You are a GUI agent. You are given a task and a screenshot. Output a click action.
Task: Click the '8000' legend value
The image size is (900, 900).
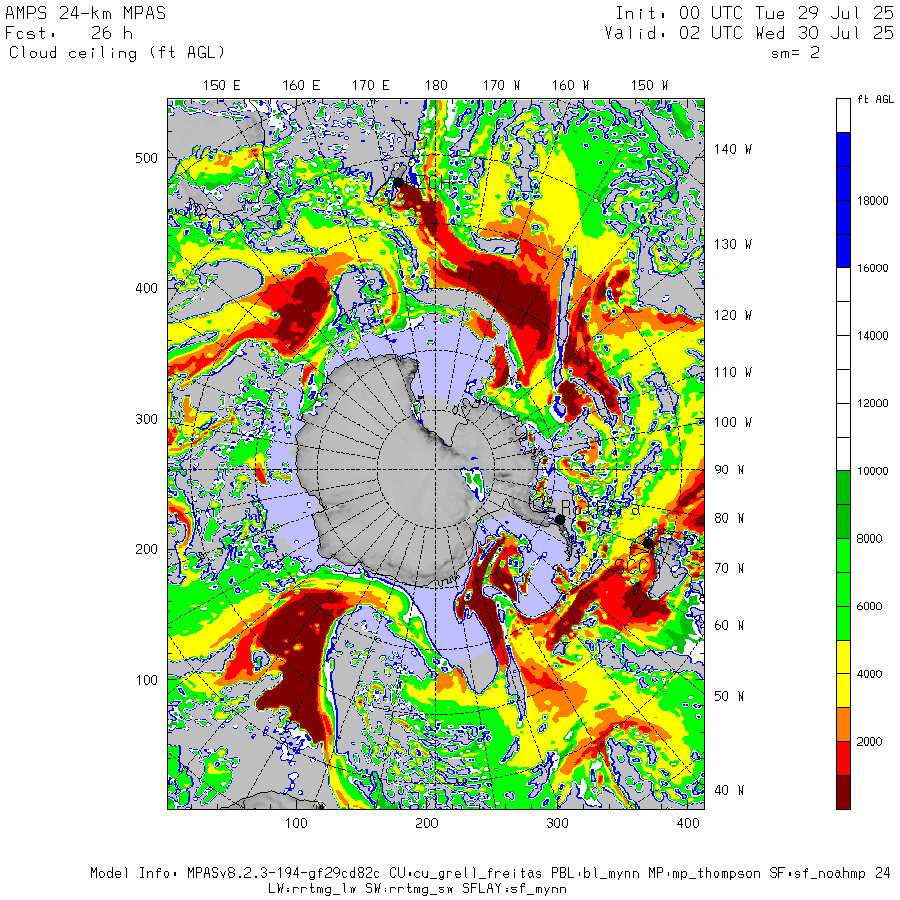(869, 538)
